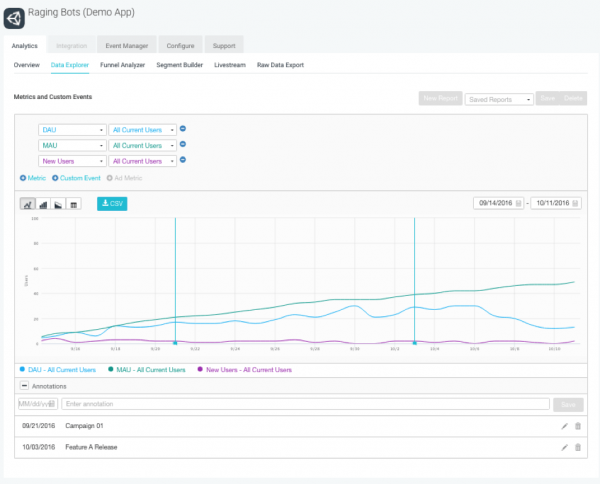Remove the MAU metric row
600x484 pixels.
point(183,144)
